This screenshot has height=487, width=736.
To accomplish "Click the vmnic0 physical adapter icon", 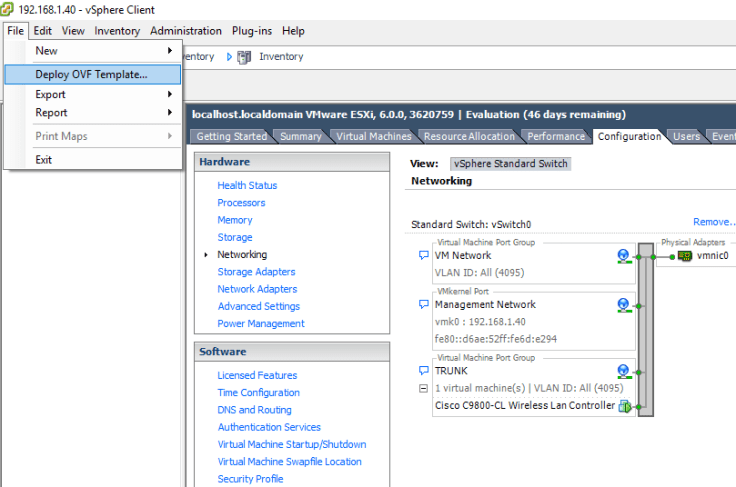I will pos(685,256).
